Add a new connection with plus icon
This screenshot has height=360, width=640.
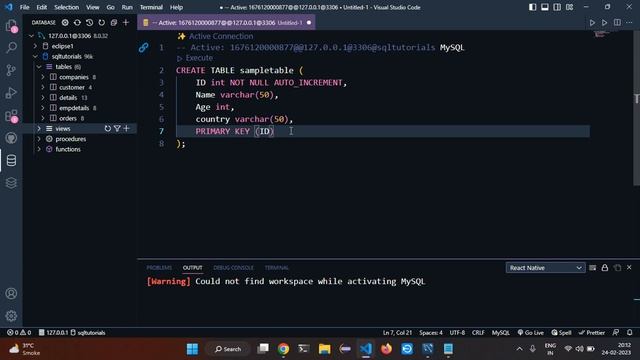tap(126, 22)
